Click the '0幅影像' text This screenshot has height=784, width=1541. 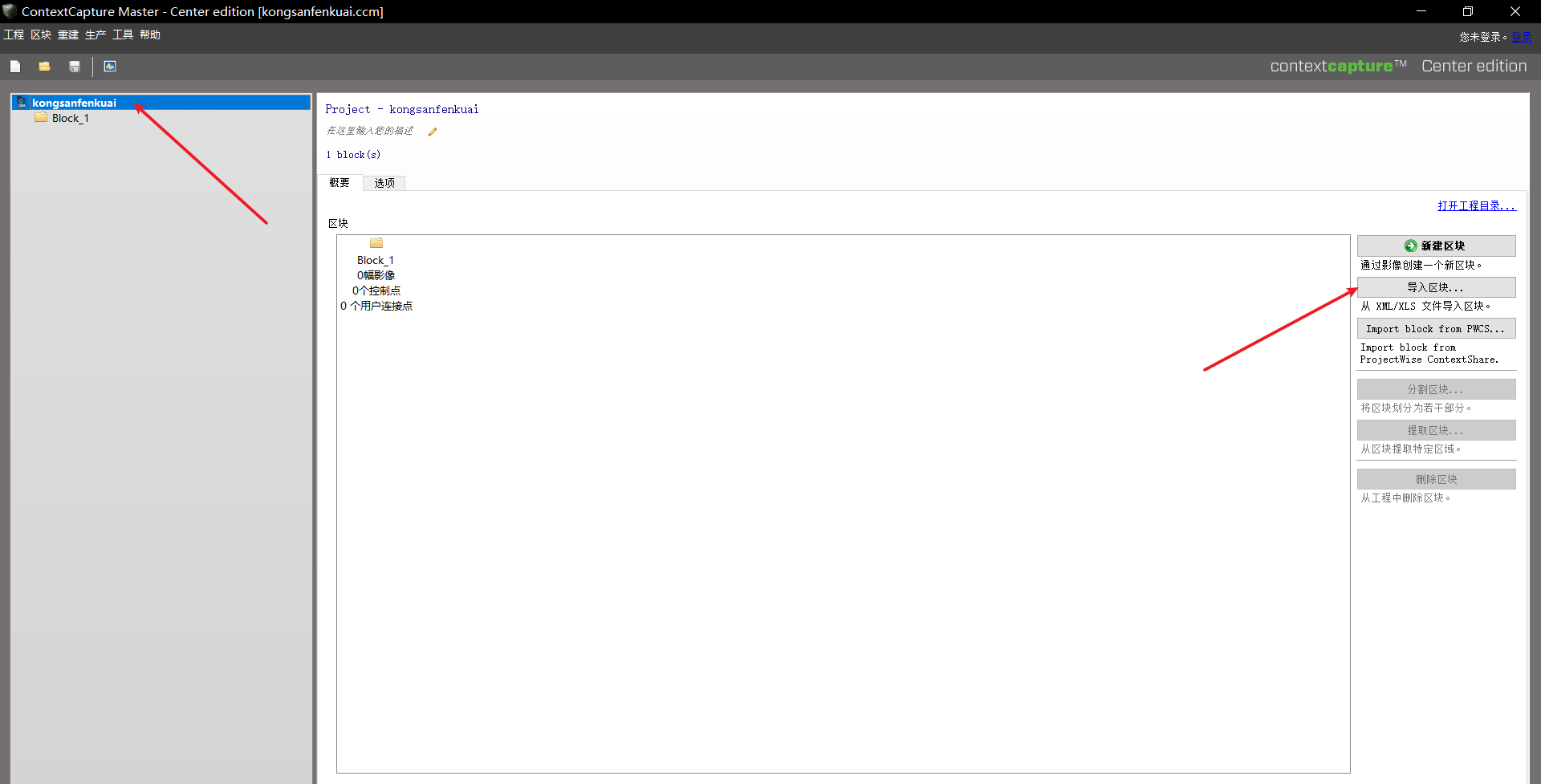[376, 275]
